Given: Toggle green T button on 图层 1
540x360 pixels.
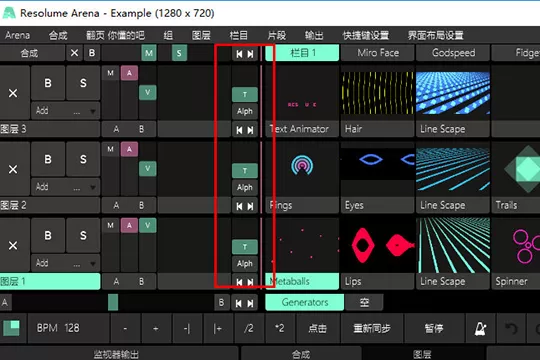Looking at the screenshot, I should pyautogui.click(x=245, y=247).
